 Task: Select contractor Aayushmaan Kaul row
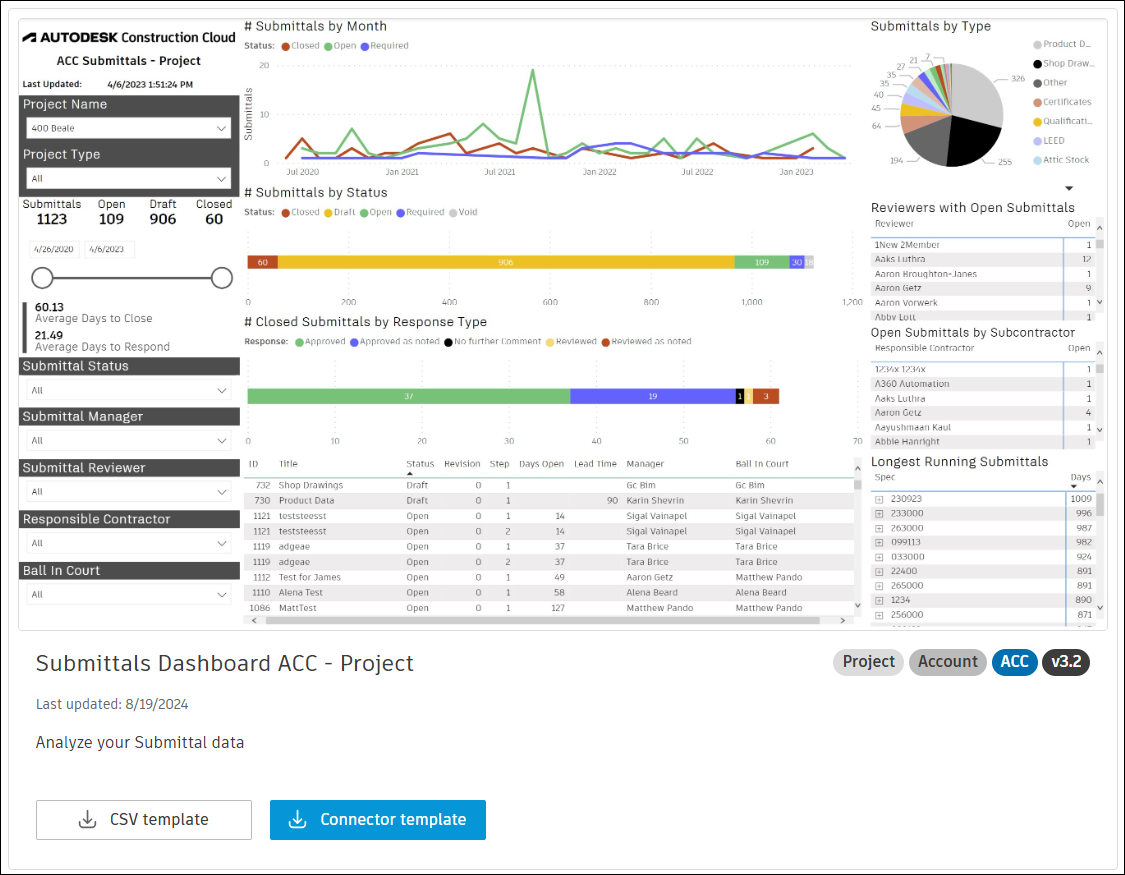point(982,427)
